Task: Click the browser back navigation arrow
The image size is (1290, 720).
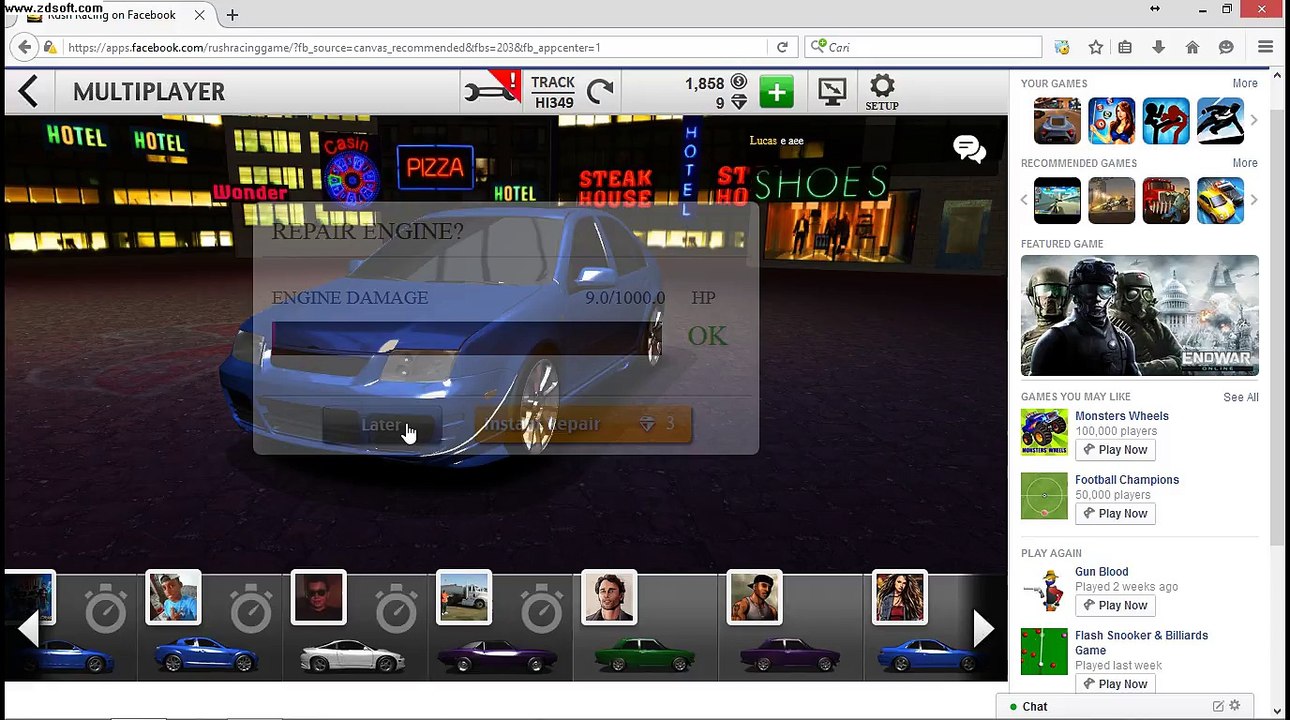Action: (25, 47)
